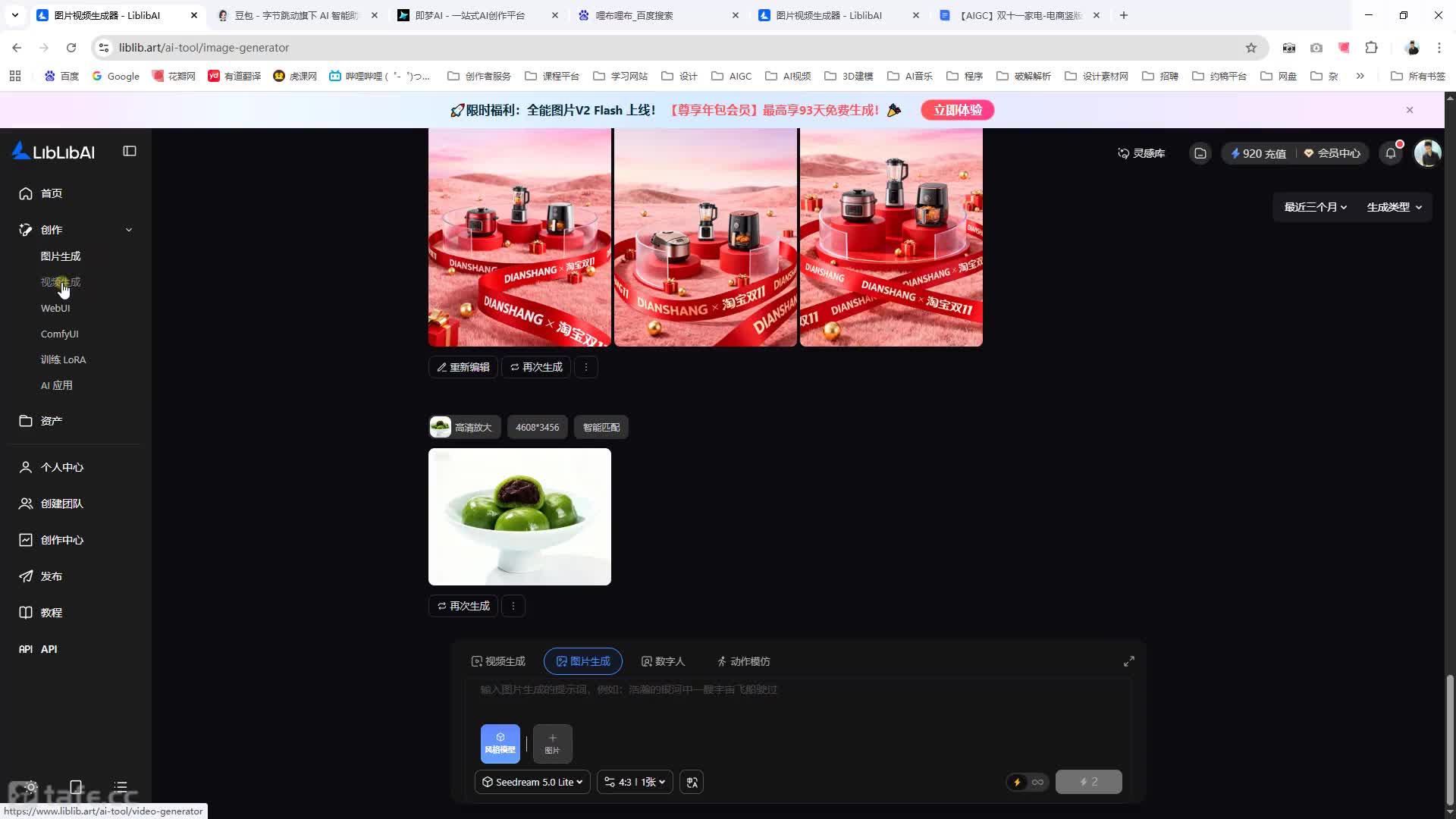Screen dimensions: 1456x819
Task: Click the 4608*3456 resolution tag
Action: (x=538, y=427)
